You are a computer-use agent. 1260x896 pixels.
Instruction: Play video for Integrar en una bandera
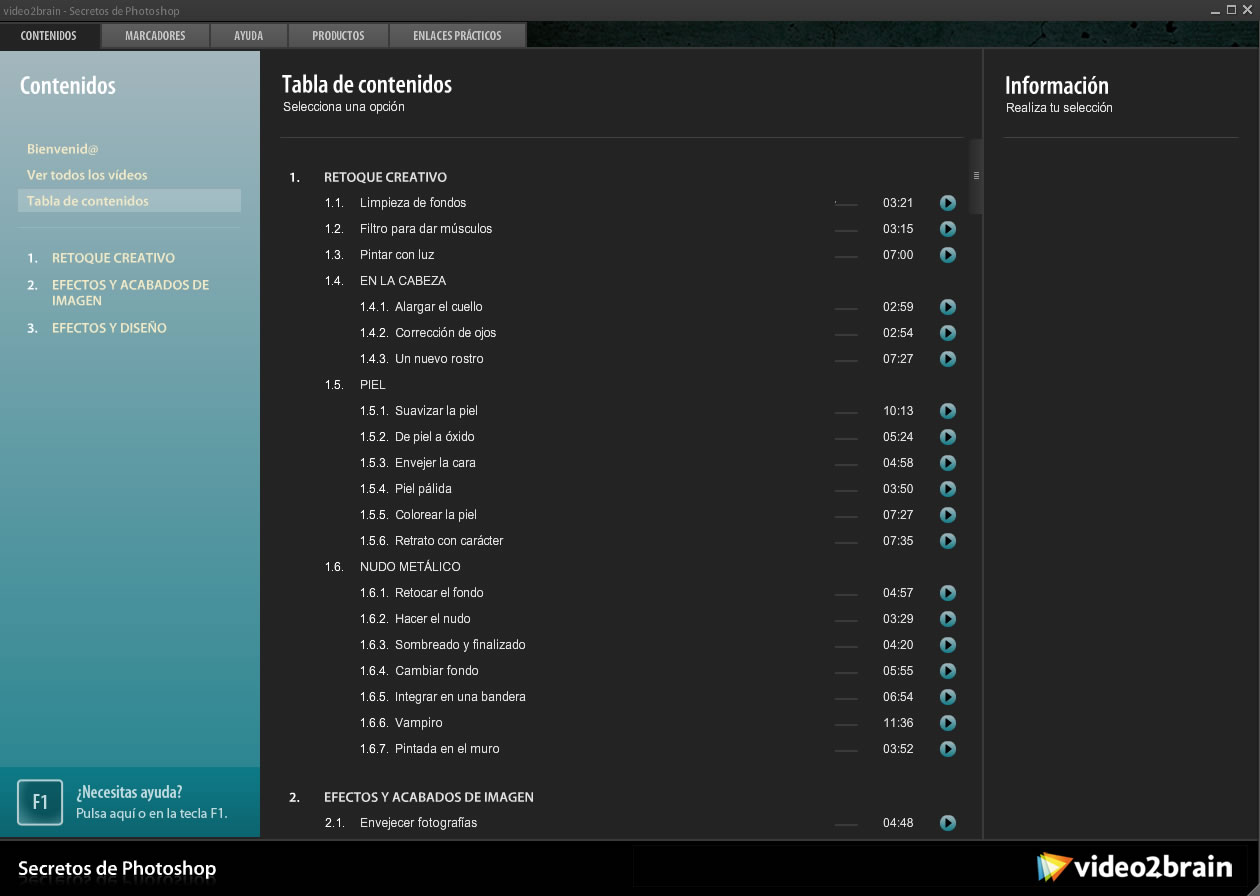[x=948, y=697]
